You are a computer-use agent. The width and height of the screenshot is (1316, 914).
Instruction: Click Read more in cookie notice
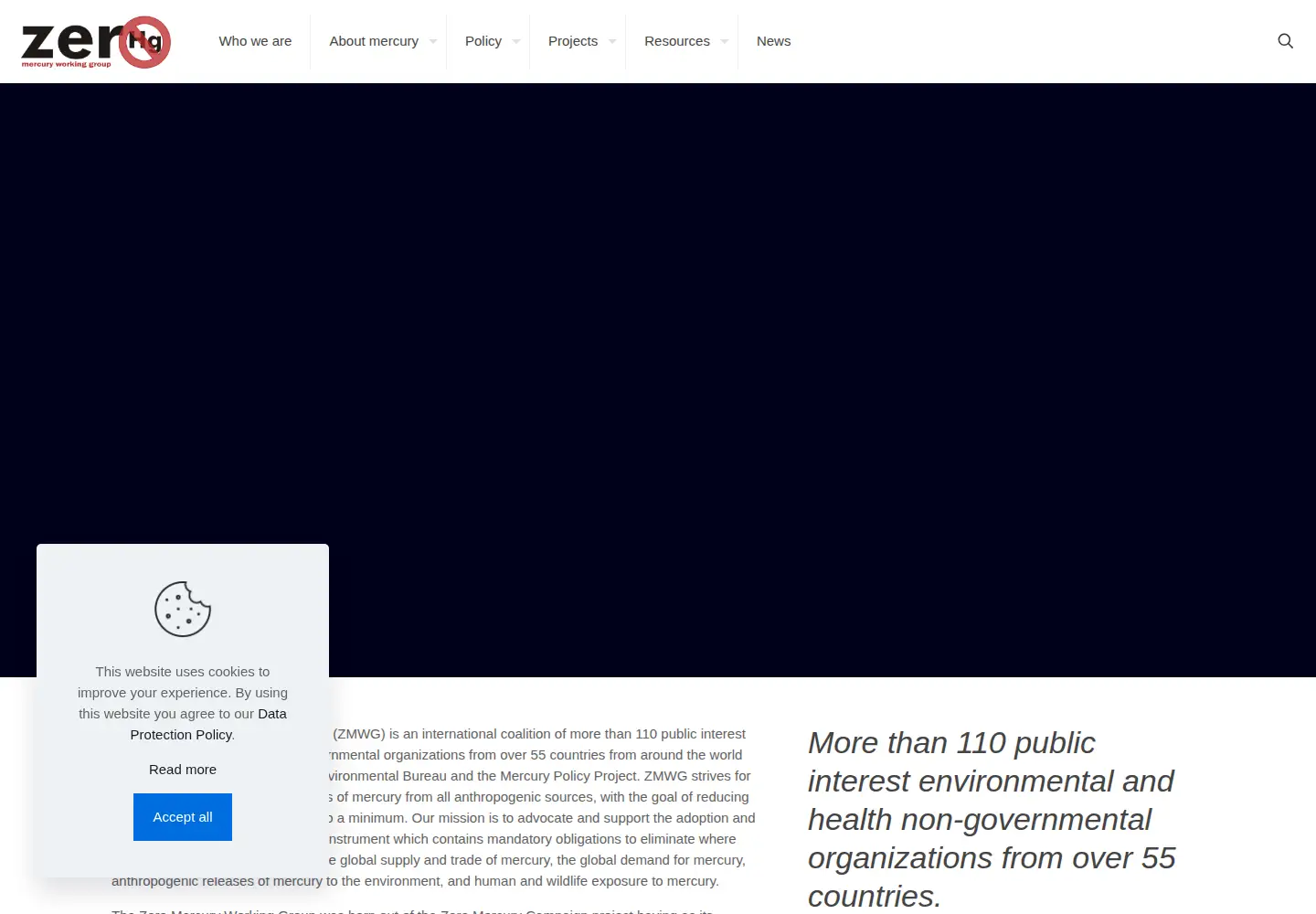click(x=183, y=770)
